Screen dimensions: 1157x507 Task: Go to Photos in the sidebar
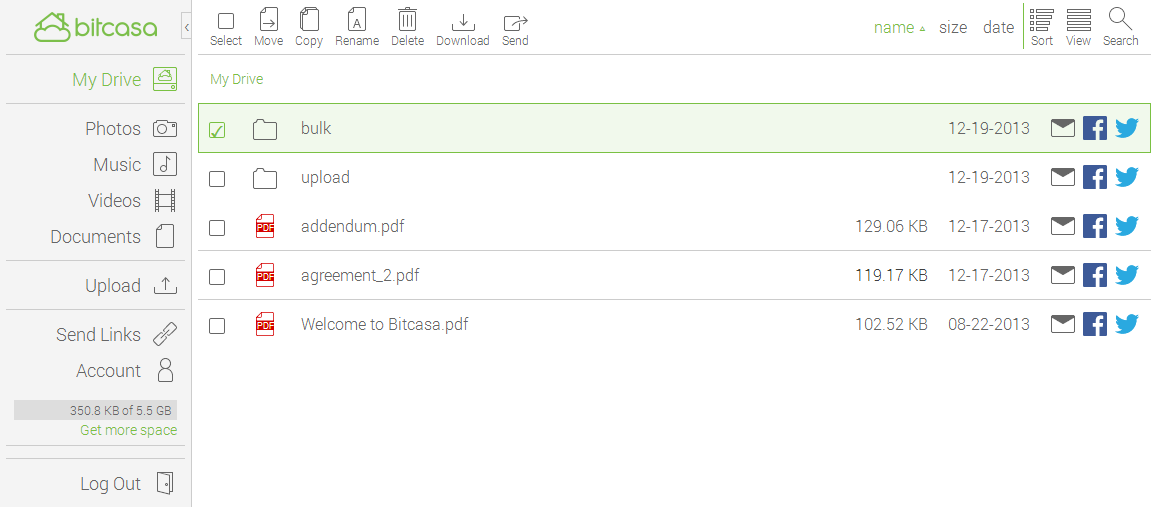pos(130,128)
